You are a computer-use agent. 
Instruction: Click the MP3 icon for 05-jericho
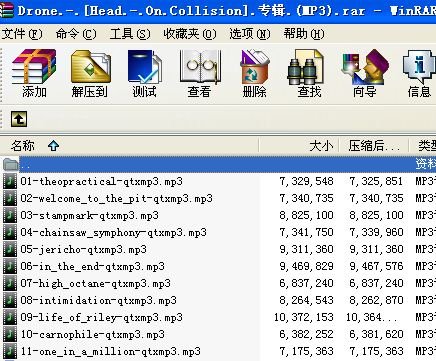[x=10, y=249]
